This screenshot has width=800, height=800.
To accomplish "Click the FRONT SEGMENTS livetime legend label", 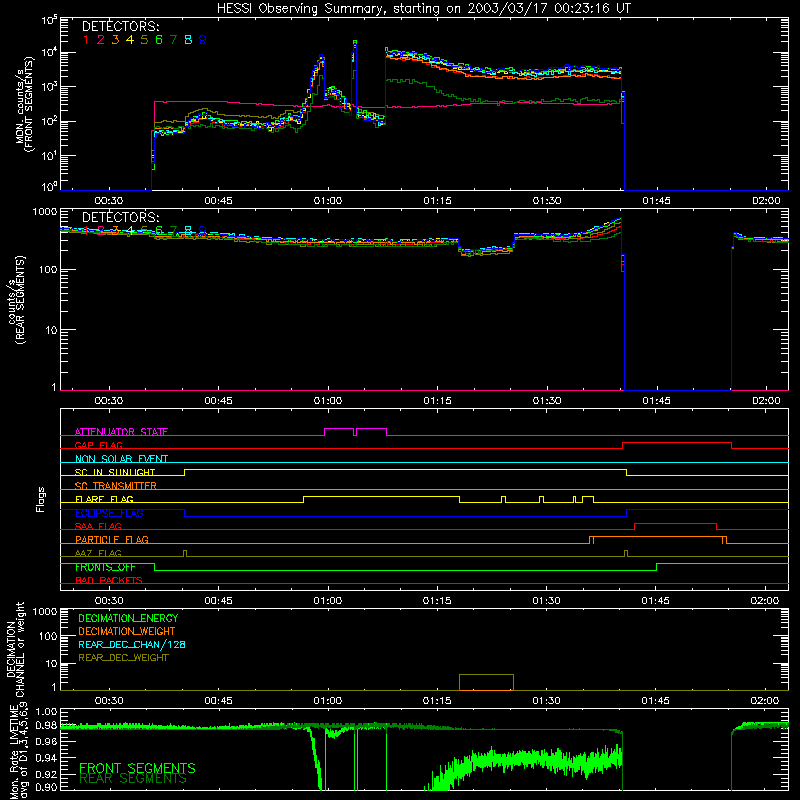I will coord(137,768).
